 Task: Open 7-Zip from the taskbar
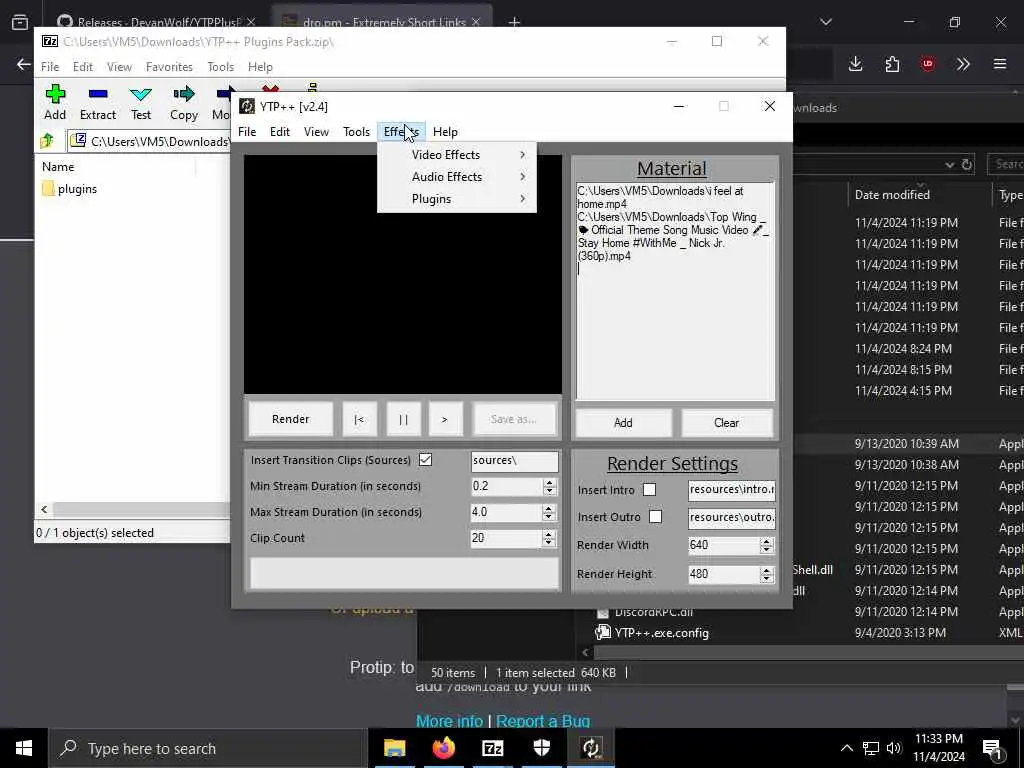492,748
